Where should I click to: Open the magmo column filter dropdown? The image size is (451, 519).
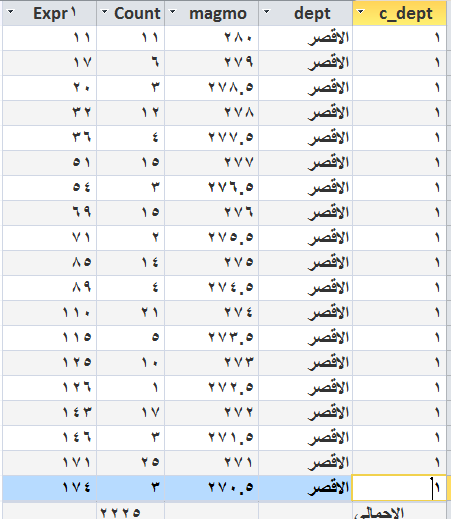coord(172,12)
